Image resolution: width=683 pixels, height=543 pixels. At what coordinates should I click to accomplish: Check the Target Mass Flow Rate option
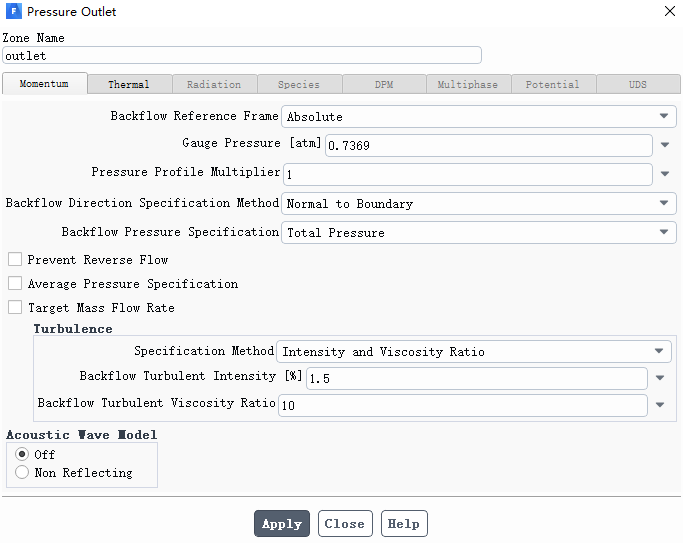[15, 308]
